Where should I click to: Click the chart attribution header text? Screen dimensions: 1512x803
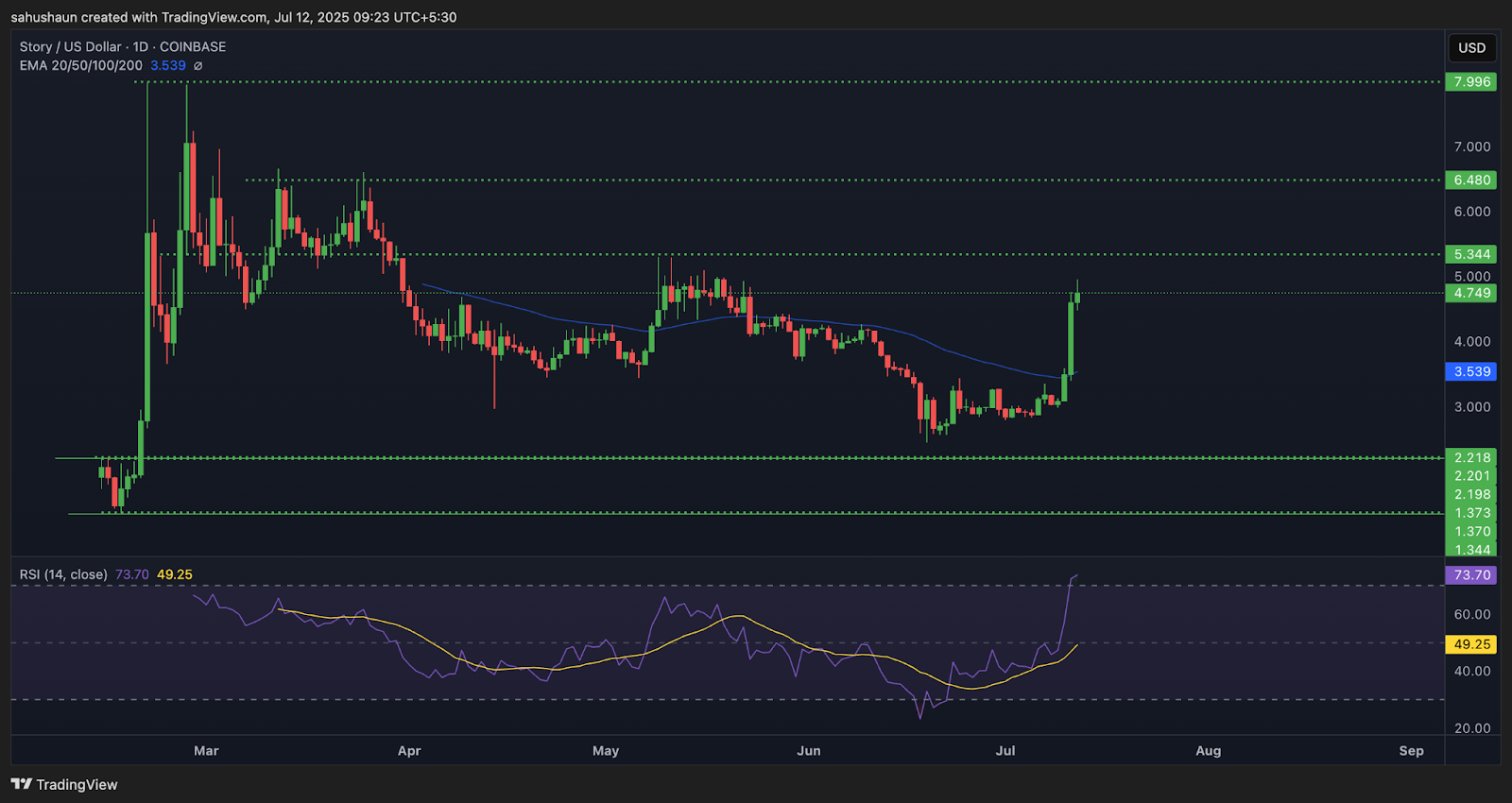(x=233, y=17)
